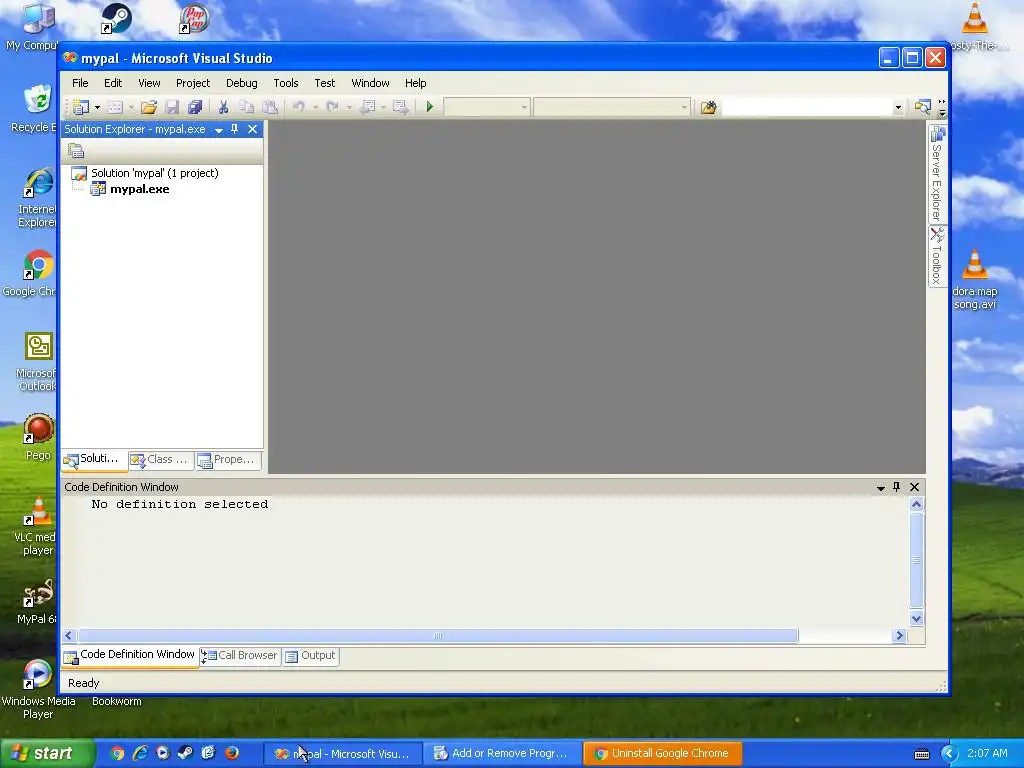Click the New Project toolbar icon
The height and width of the screenshot is (768, 1024).
coord(81,107)
